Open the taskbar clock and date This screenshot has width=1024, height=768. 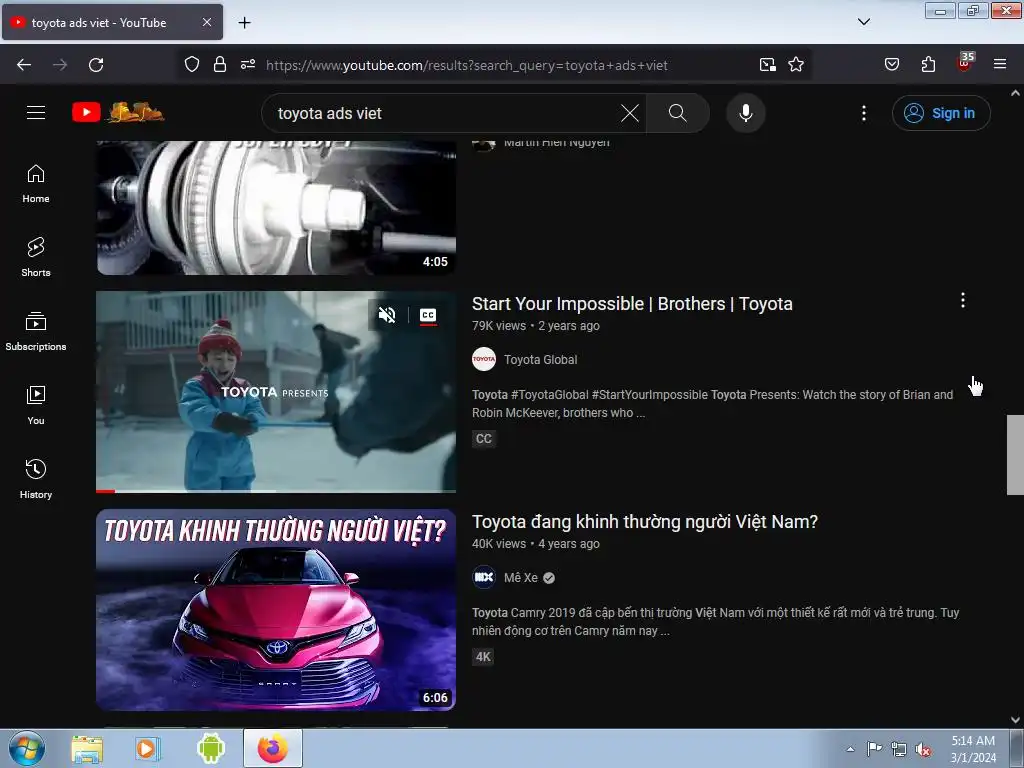tap(972, 749)
